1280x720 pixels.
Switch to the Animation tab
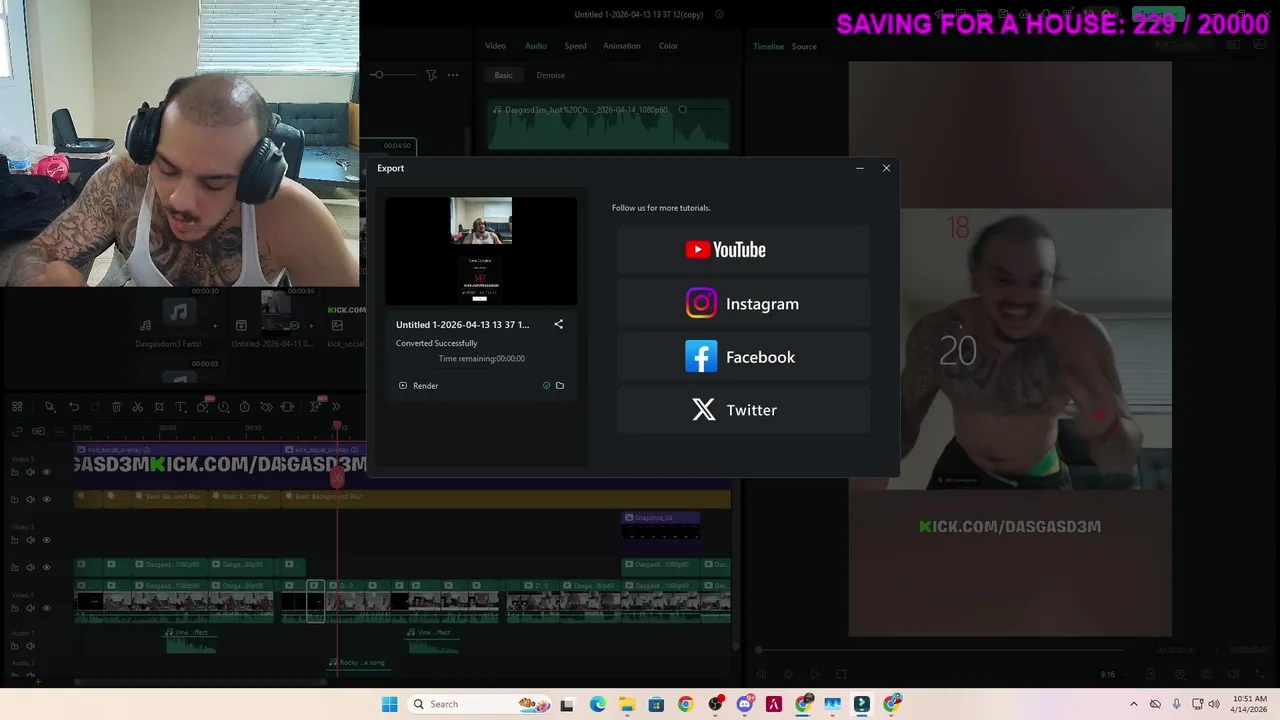coord(621,46)
